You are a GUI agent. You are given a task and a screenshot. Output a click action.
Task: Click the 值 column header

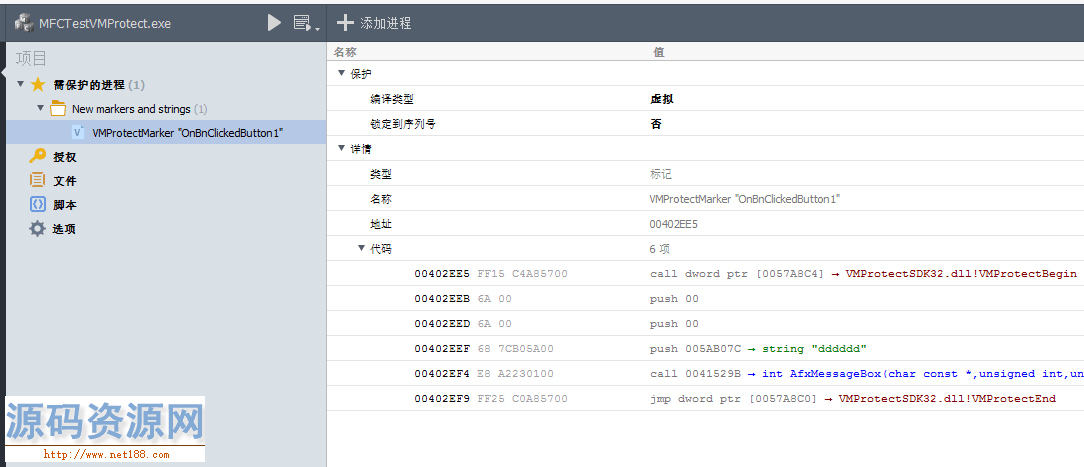click(x=659, y=53)
